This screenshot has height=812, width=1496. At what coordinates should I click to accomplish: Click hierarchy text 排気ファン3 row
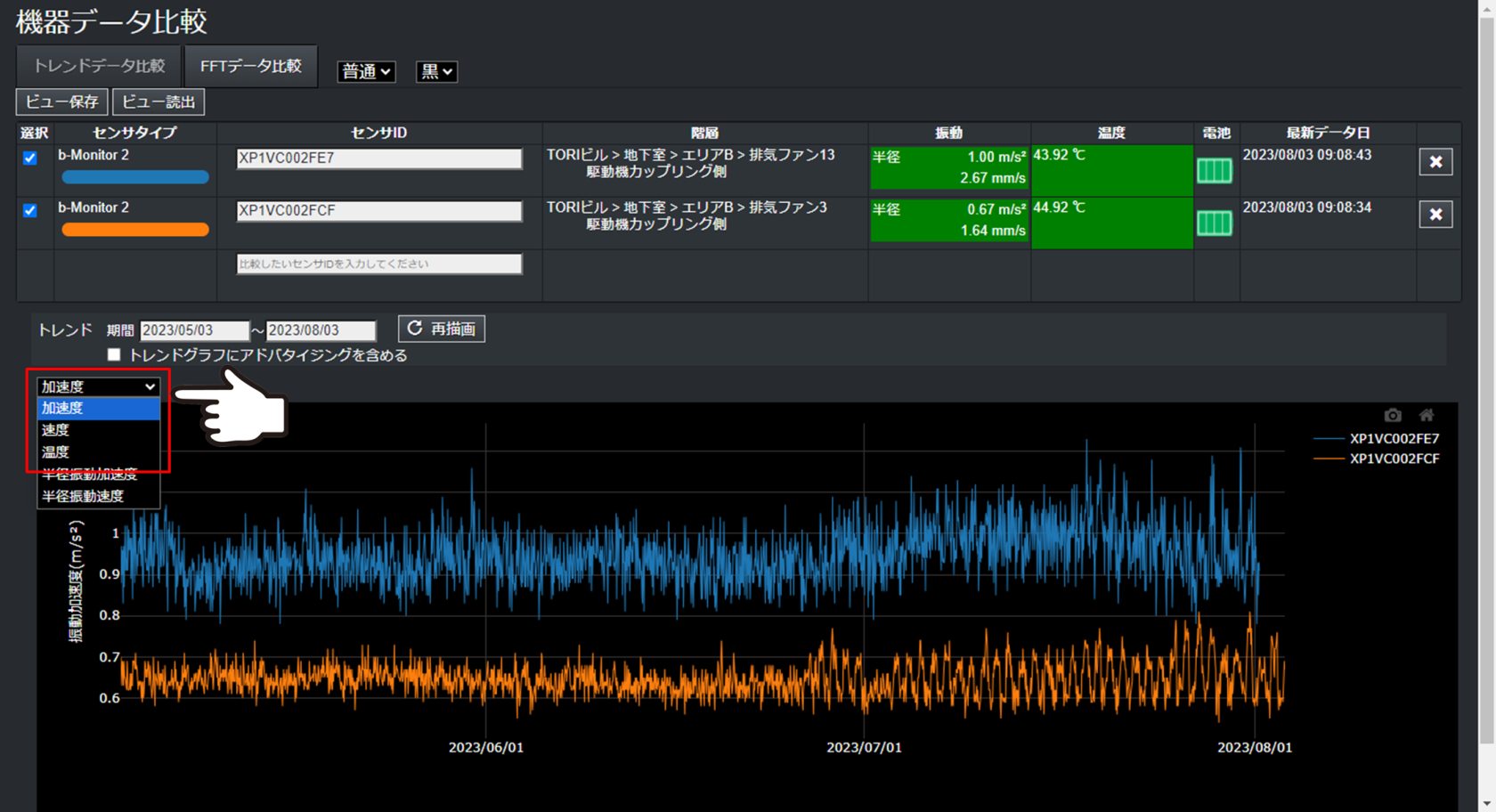[x=687, y=215]
